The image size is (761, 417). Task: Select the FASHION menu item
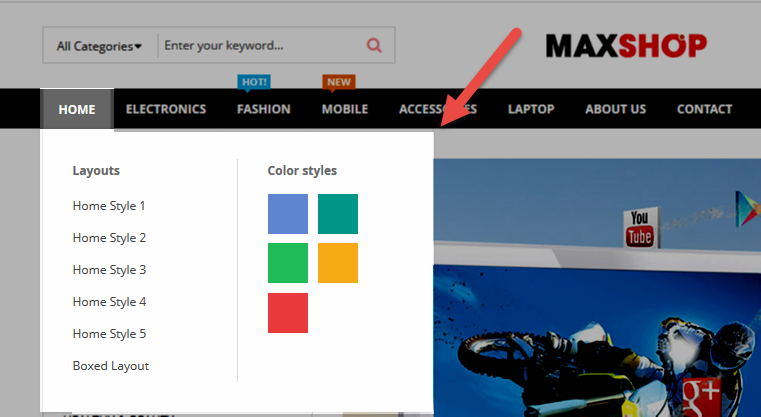pyautogui.click(x=264, y=109)
